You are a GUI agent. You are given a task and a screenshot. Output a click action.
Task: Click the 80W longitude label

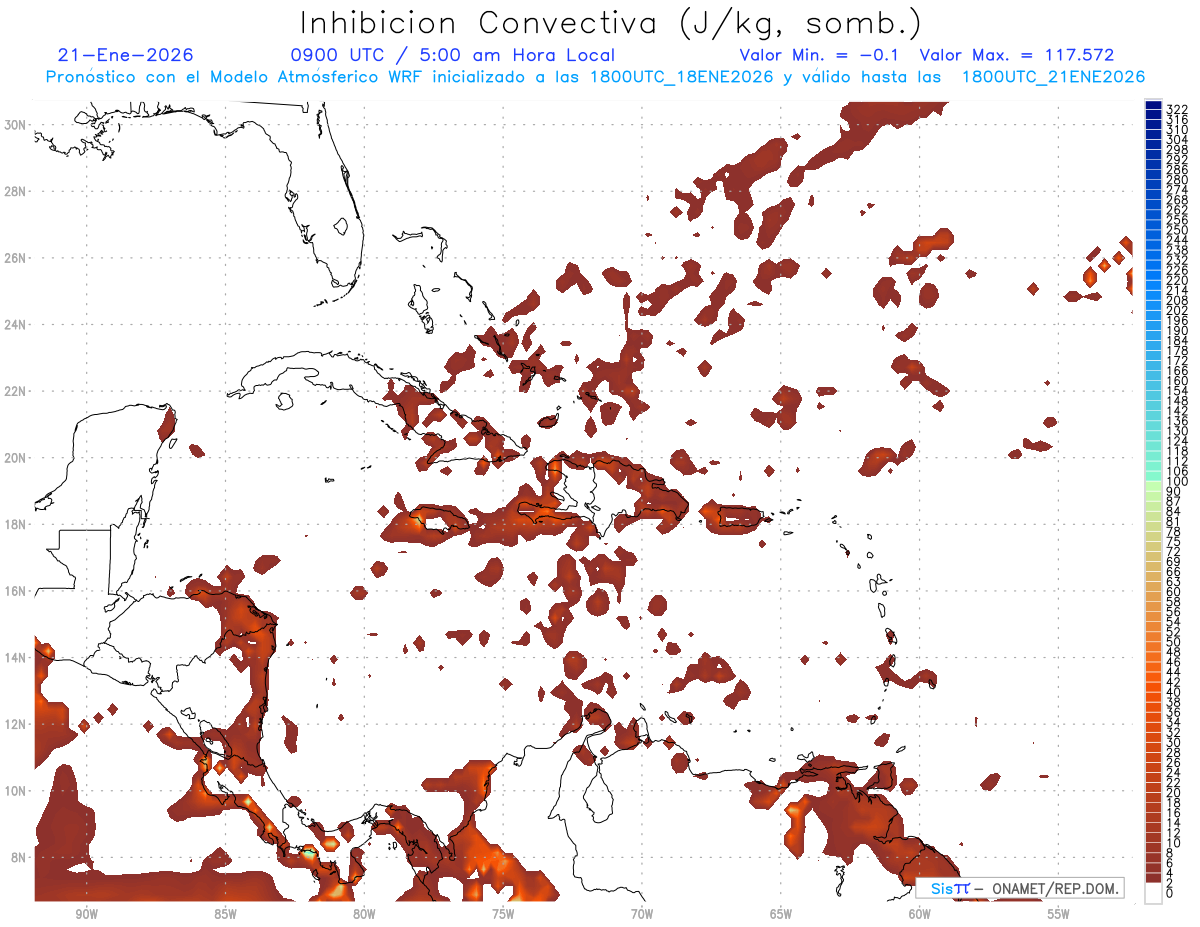click(364, 914)
